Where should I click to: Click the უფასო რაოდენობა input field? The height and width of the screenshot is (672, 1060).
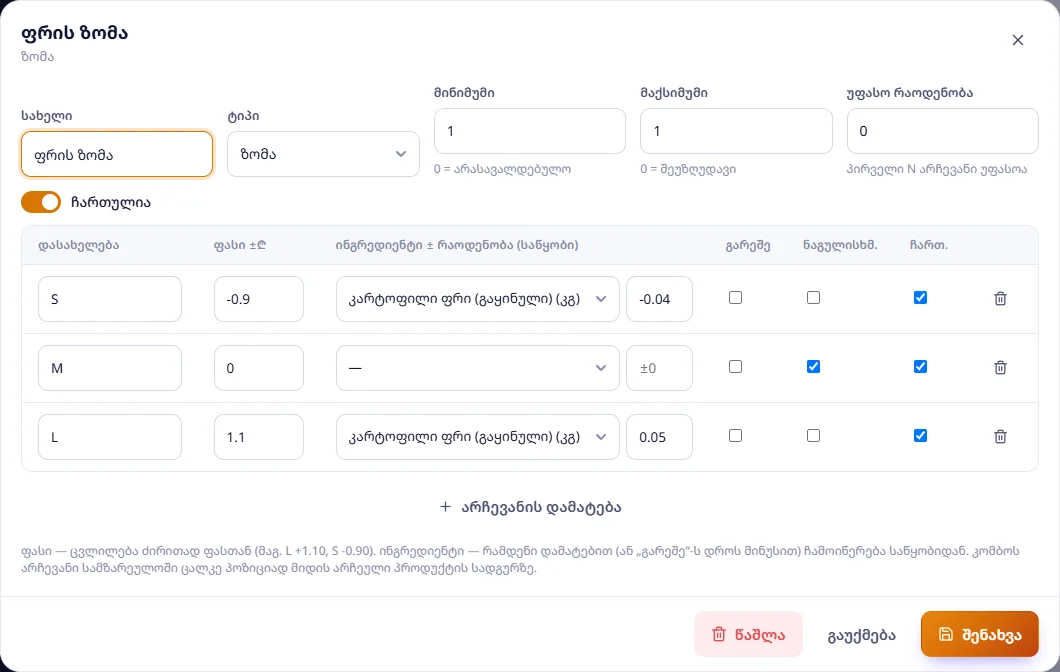click(942, 131)
